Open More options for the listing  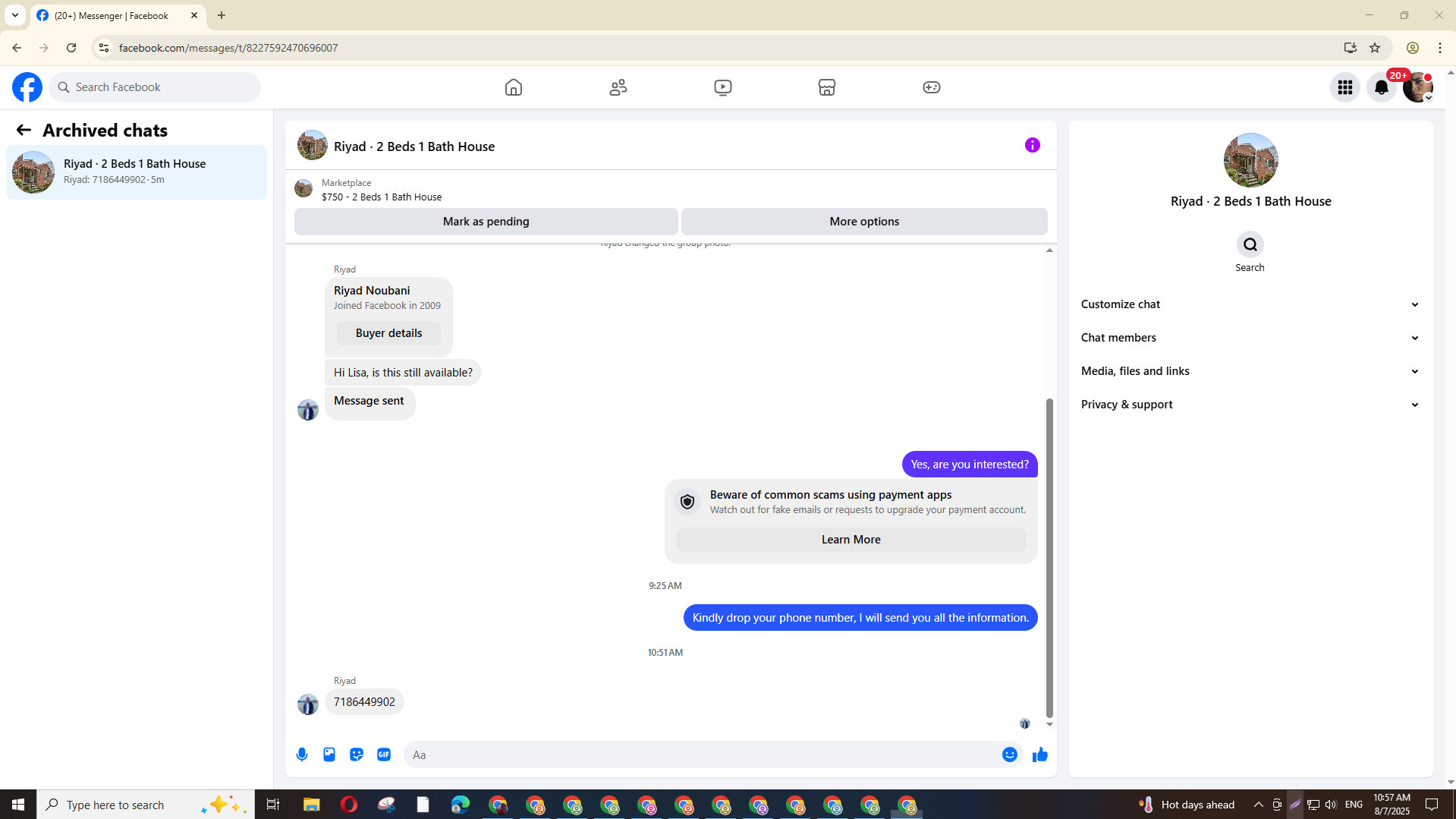pyautogui.click(x=864, y=222)
